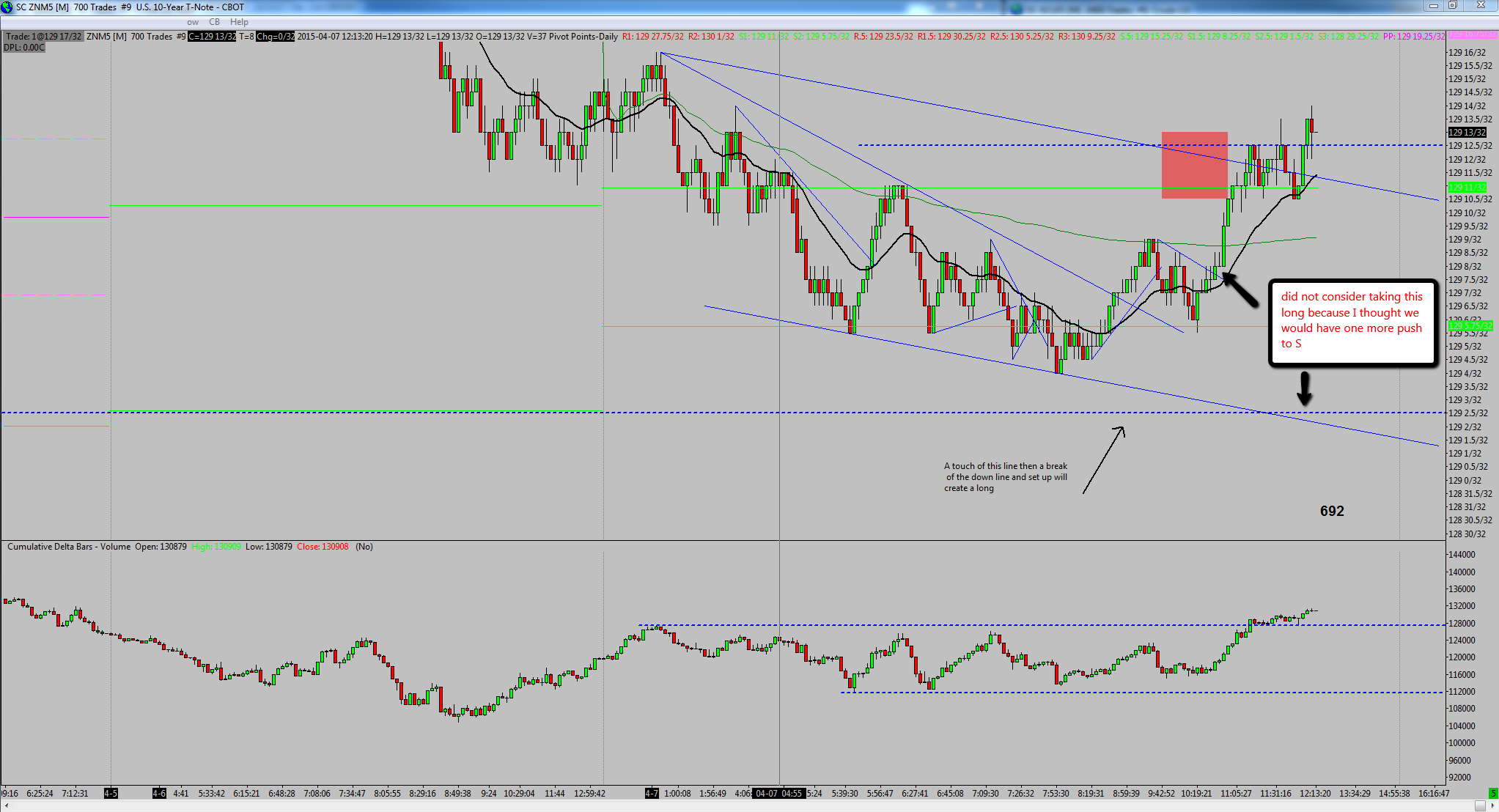
Task: Click the 'S1.5: 129 8.25/32' pivot value
Action: pyautogui.click(x=1219, y=37)
